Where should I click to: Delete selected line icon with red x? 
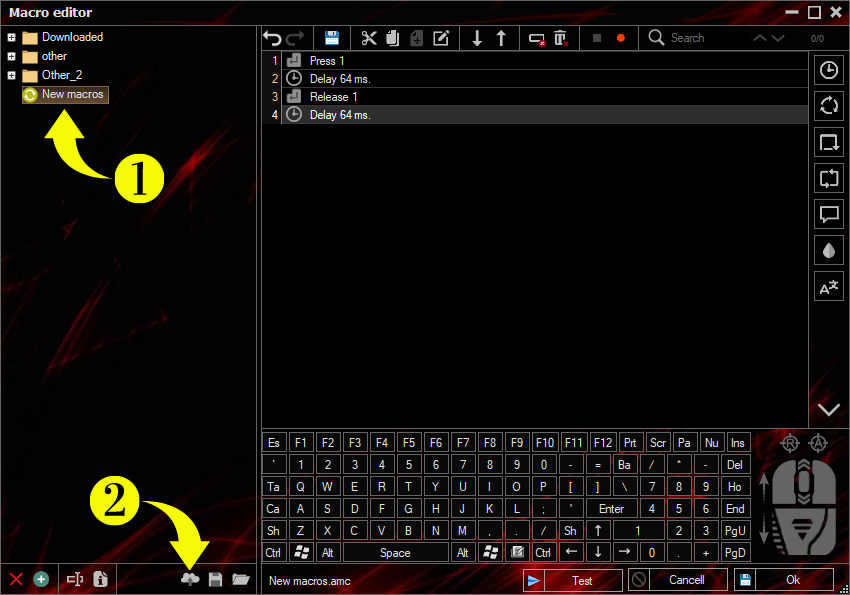pos(537,39)
